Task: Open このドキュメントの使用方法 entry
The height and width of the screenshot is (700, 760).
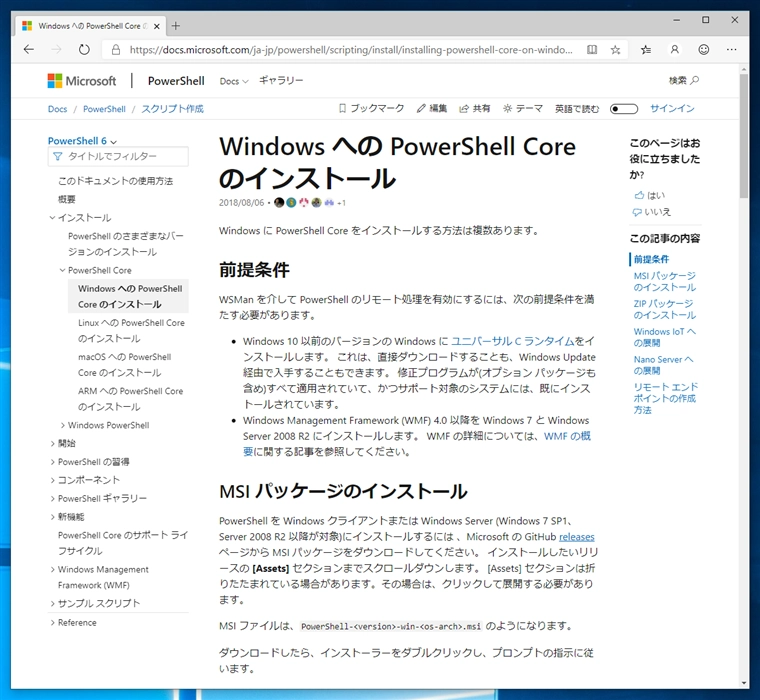Action: coord(115,181)
